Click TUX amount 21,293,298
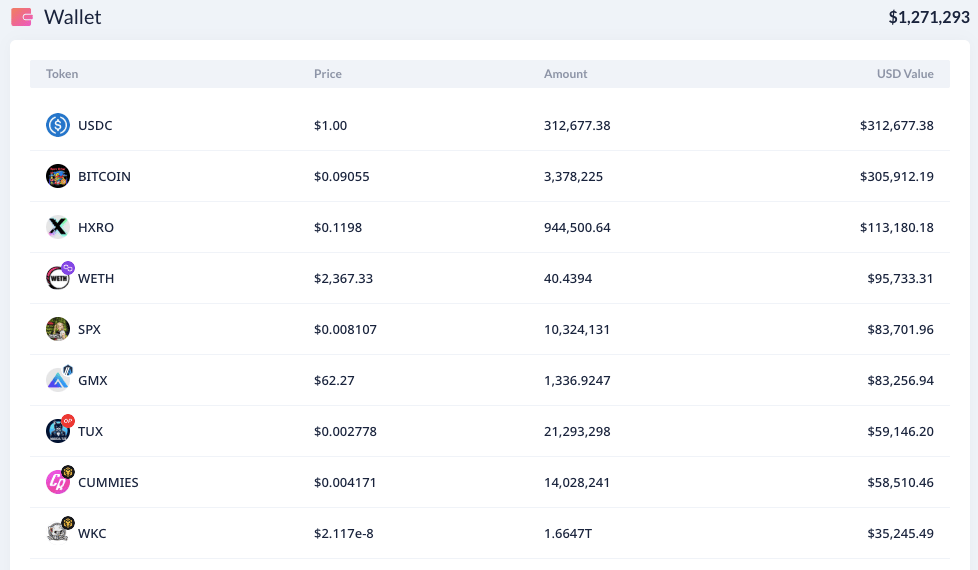This screenshot has height=570, width=978. pos(577,432)
